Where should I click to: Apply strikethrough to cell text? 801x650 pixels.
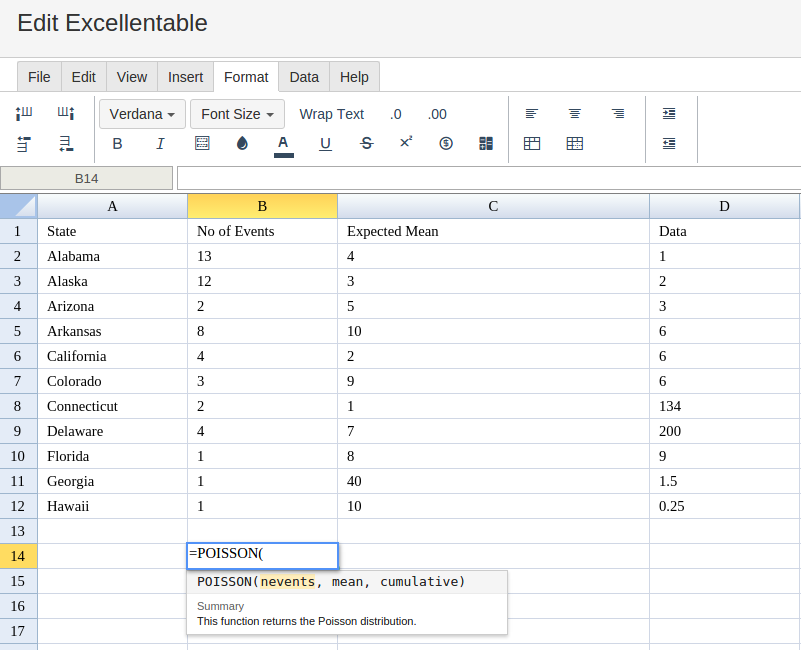pos(366,144)
